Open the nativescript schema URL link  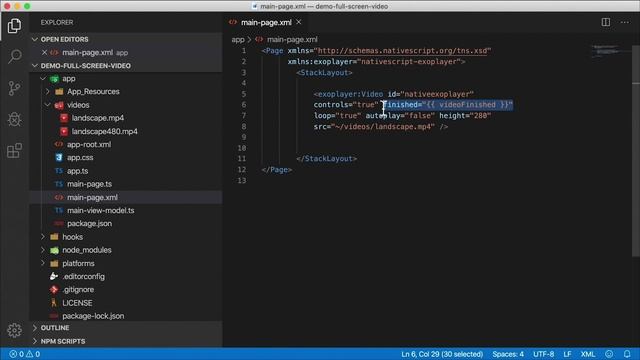(x=402, y=51)
